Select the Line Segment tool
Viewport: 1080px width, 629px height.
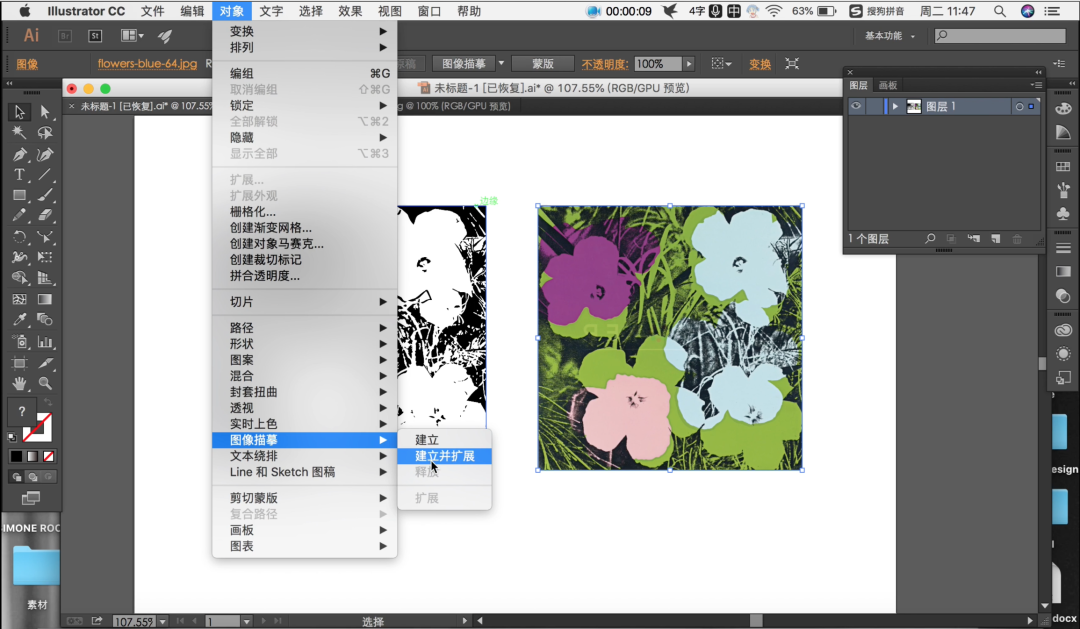(x=45, y=174)
